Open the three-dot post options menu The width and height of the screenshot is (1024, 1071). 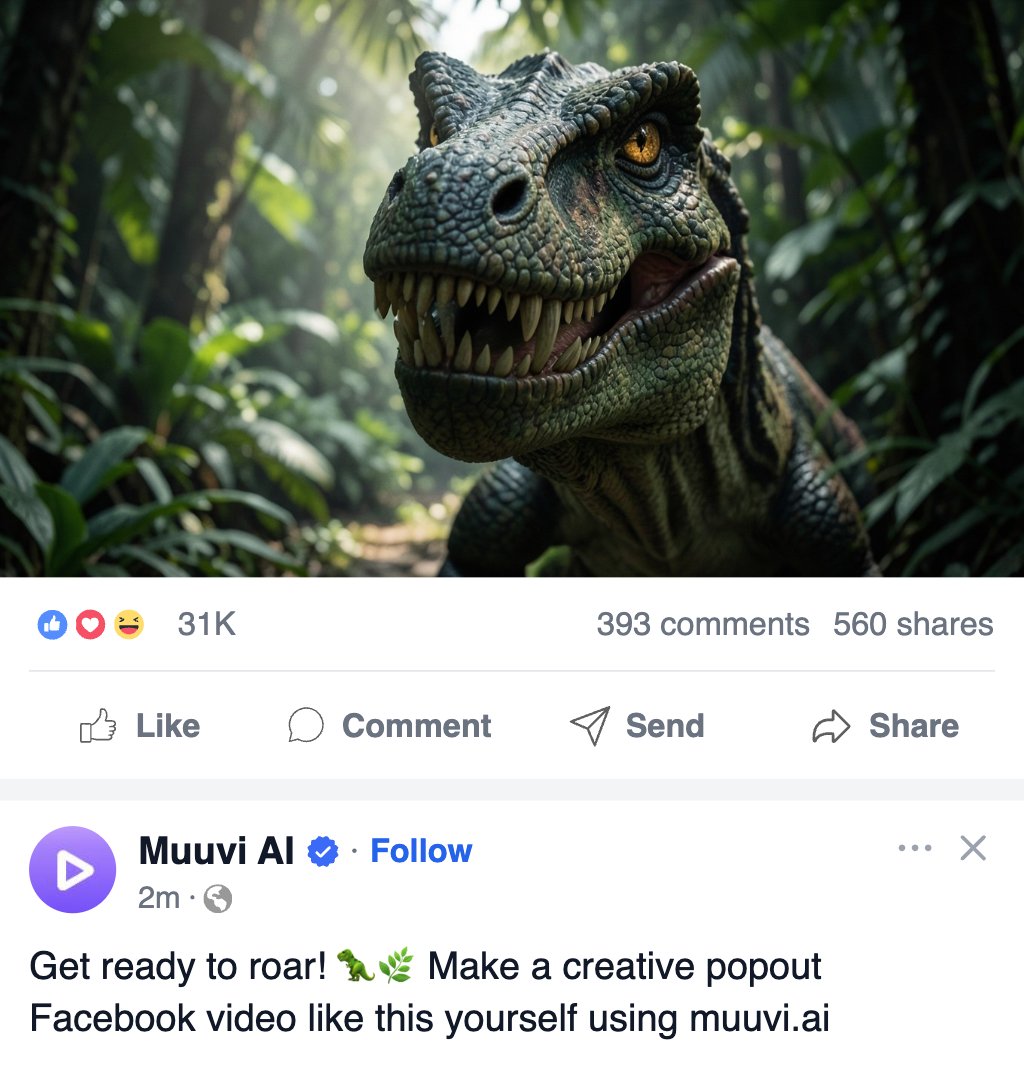[915, 847]
